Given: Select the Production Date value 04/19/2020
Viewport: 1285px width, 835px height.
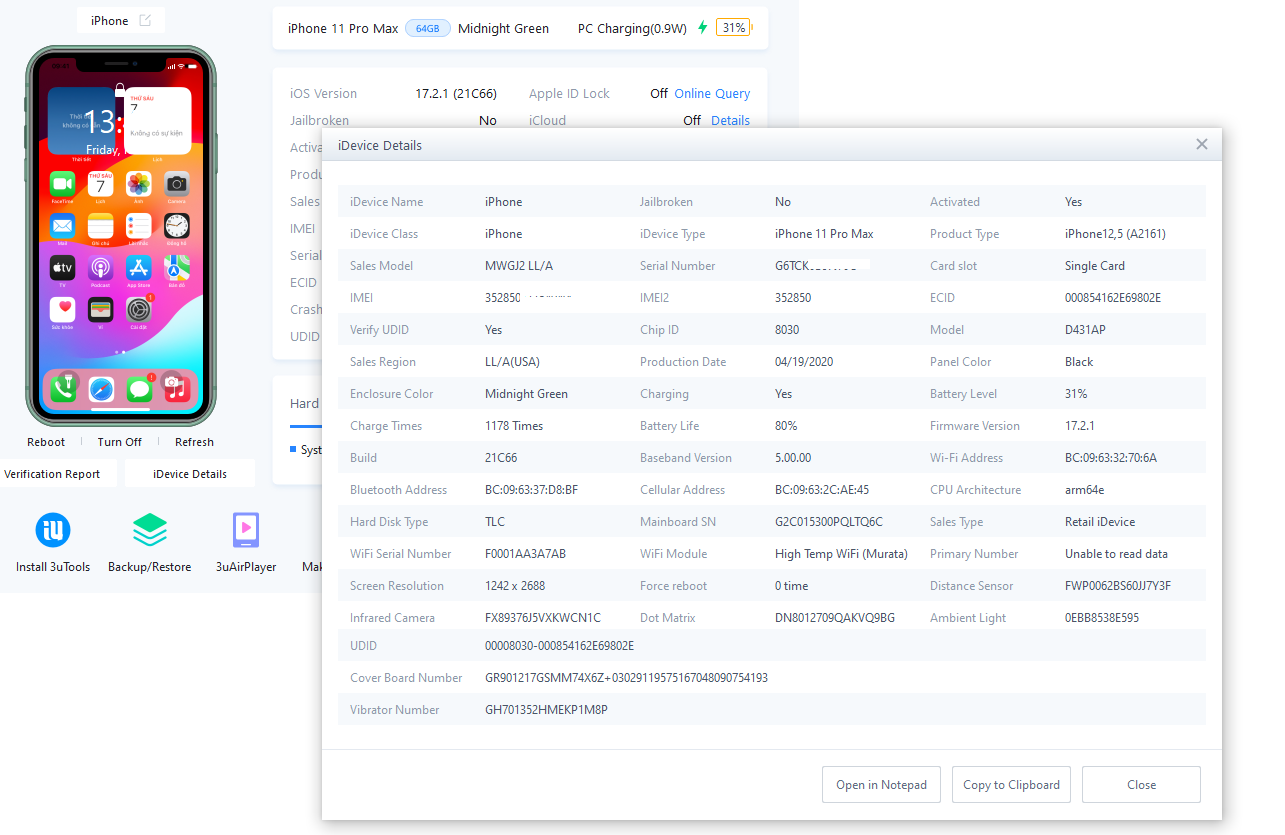Looking at the screenshot, I should pyautogui.click(x=804, y=362).
